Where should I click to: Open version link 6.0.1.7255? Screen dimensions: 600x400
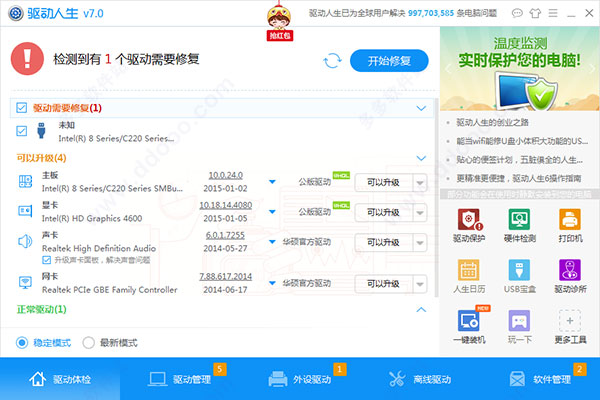pos(225,235)
